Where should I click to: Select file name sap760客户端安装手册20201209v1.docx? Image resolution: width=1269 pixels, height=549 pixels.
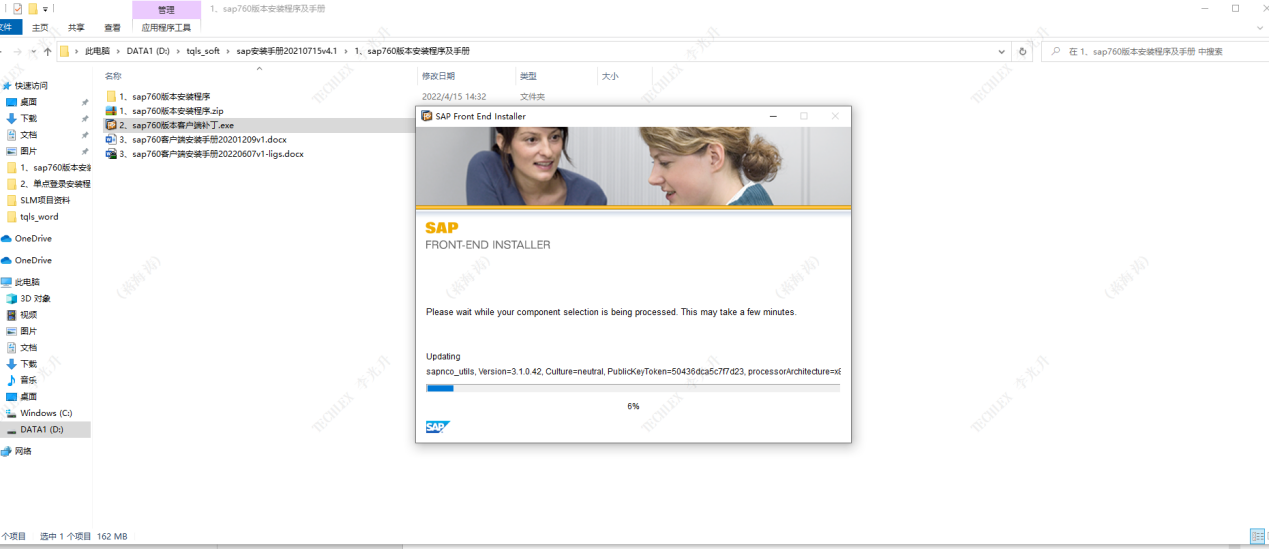pyautogui.click(x=203, y=139)
